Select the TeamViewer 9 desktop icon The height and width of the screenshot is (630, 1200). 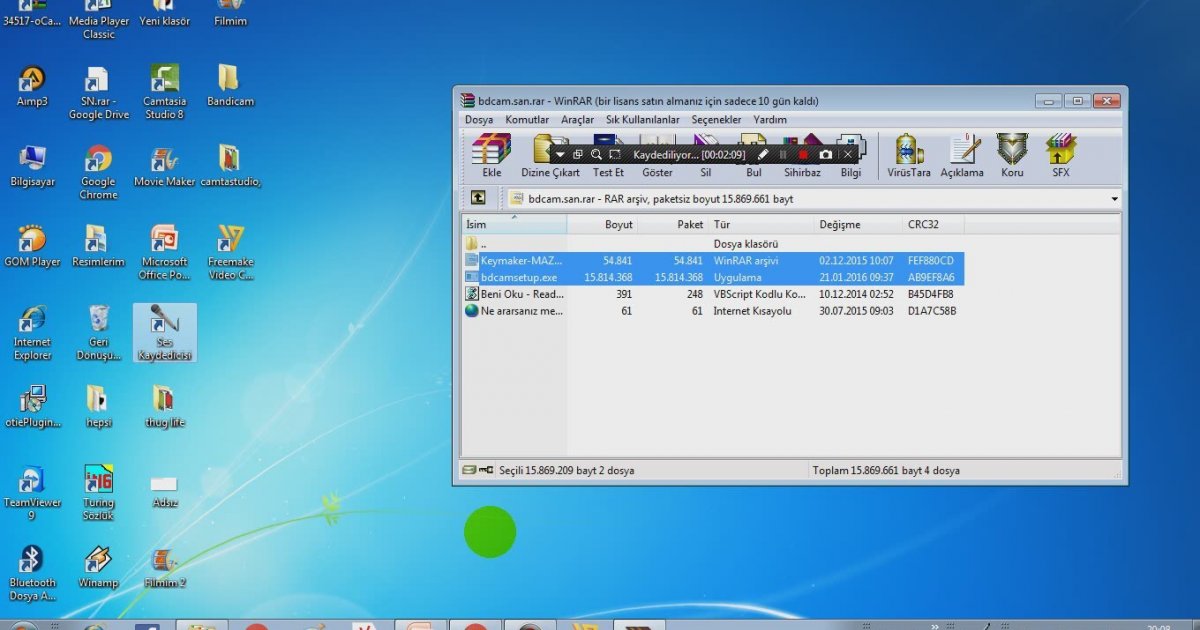(32, 494)
